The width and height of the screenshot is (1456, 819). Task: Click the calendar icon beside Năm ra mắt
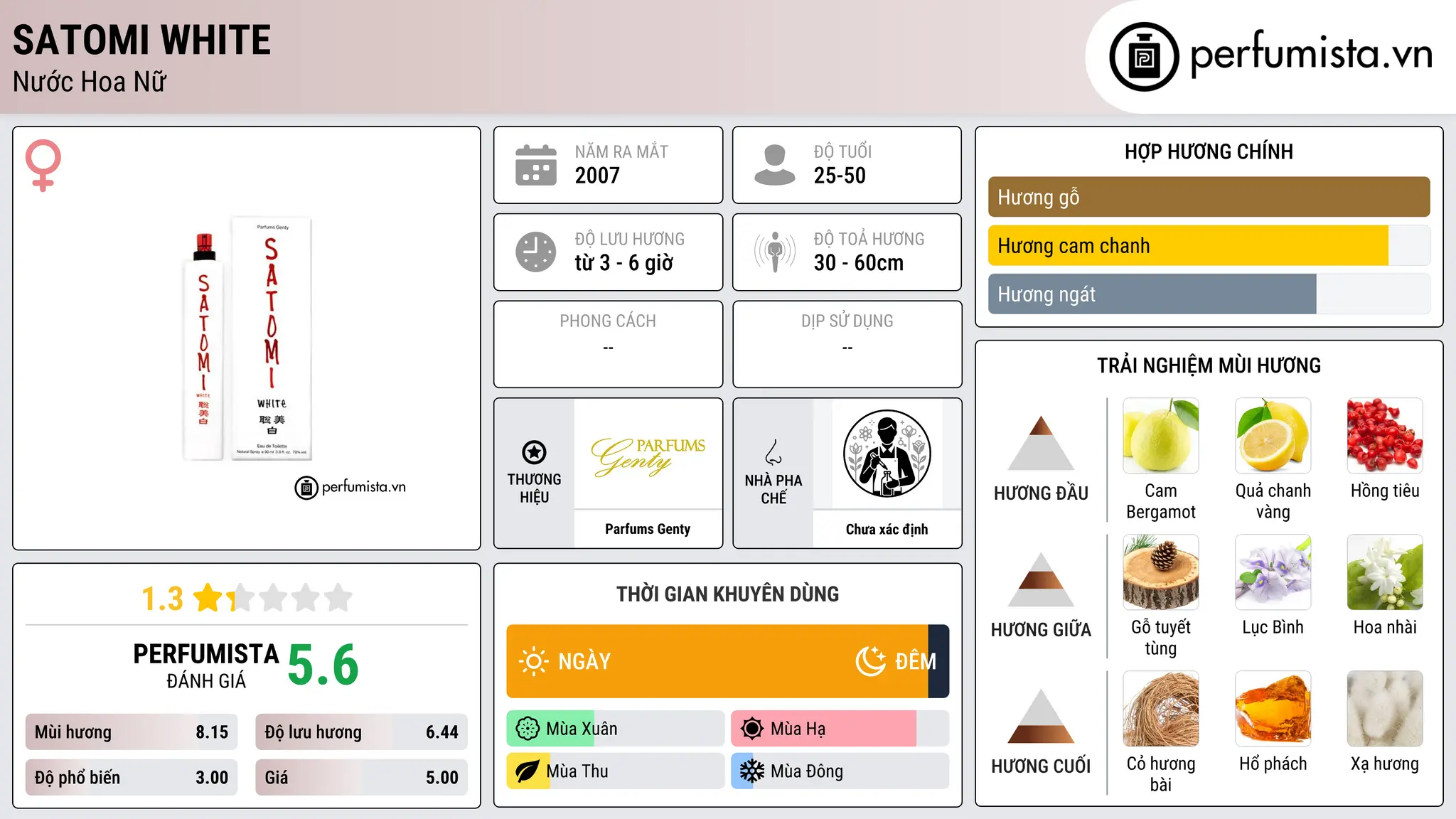[x=536, y=165]
